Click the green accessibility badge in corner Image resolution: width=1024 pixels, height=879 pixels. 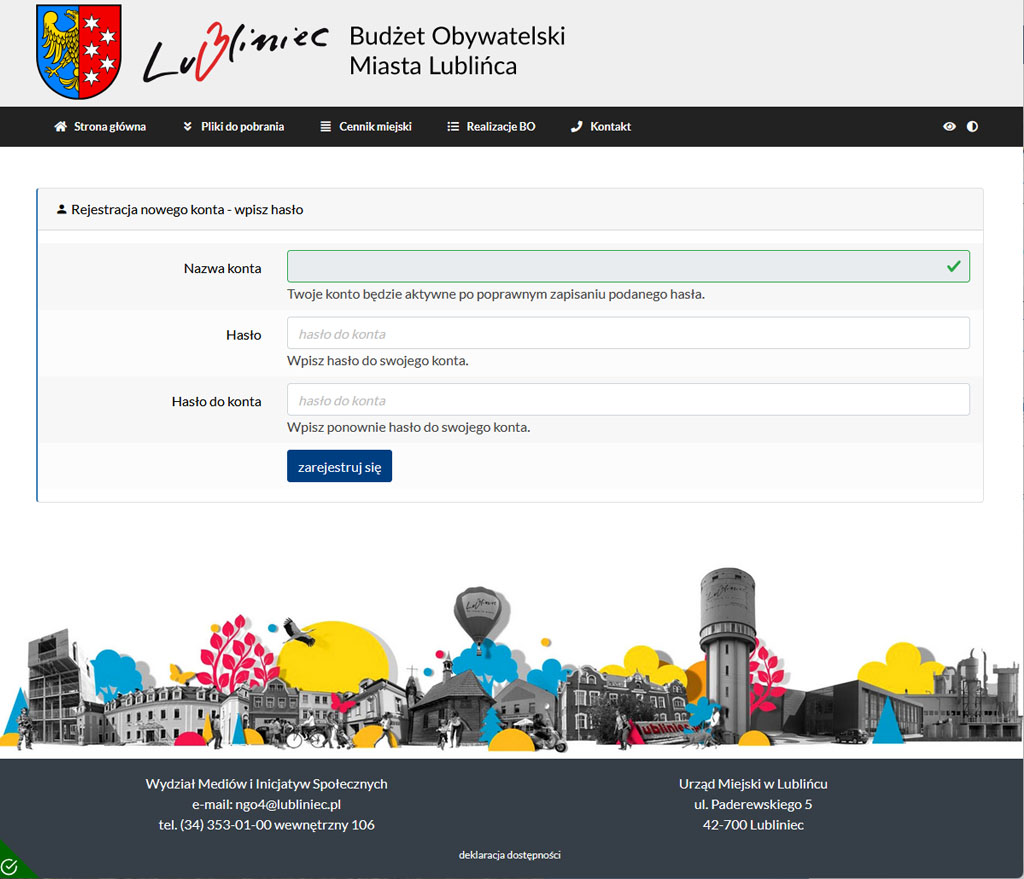pos(11,866)
